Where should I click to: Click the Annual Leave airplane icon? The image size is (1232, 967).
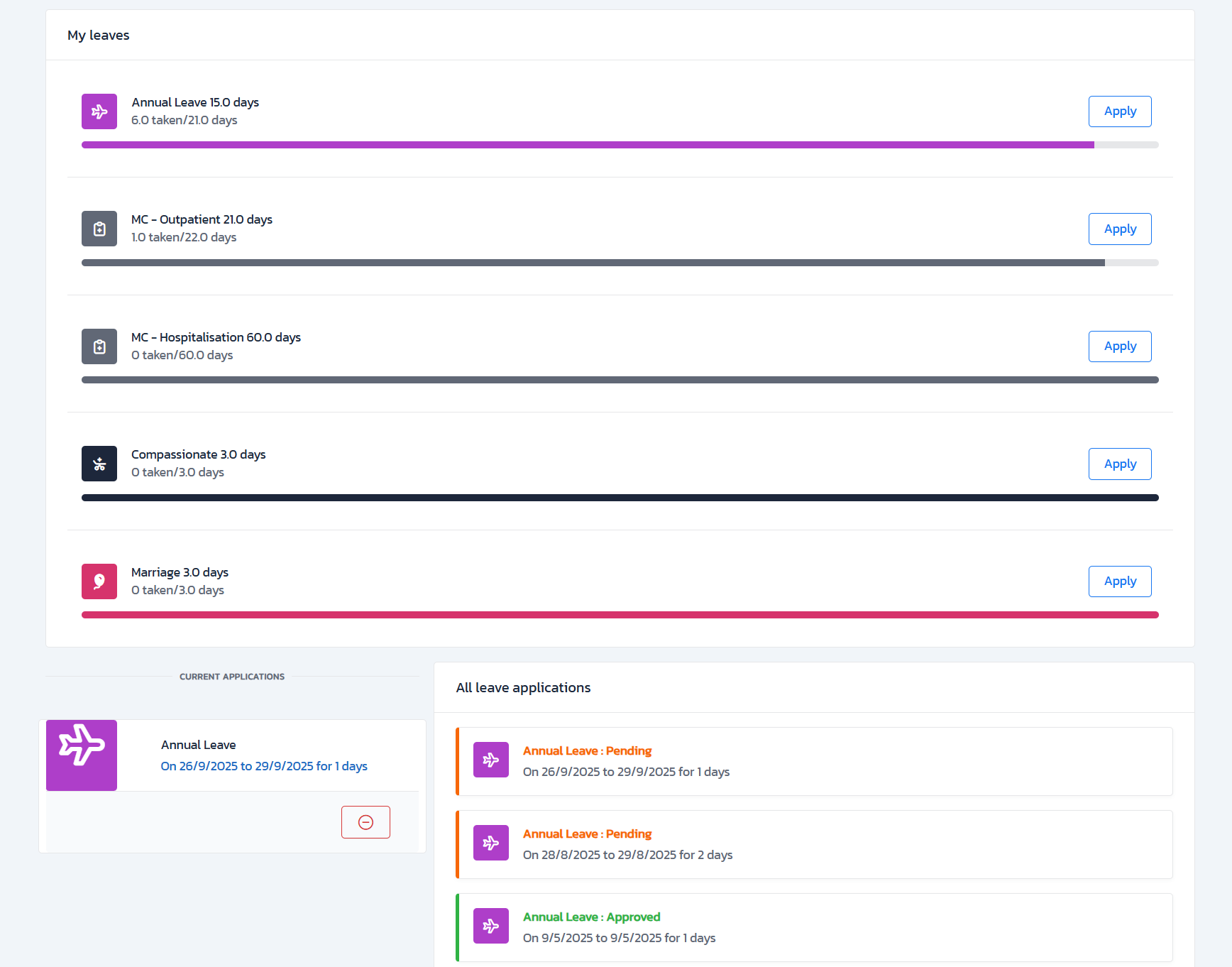pyautogui.click(x=99, y=111)
